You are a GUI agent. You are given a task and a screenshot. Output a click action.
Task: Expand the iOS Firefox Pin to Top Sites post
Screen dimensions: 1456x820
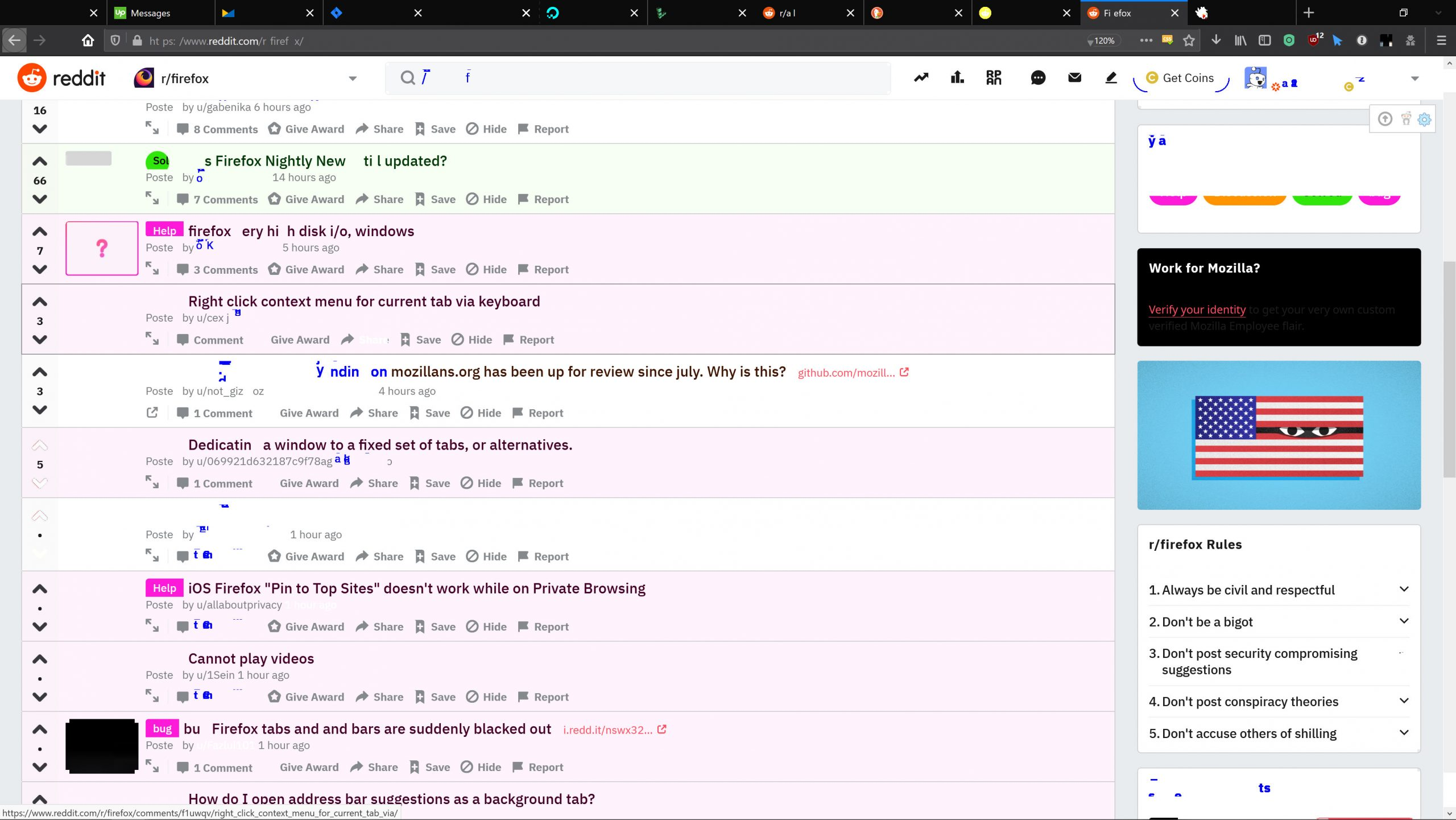point(152,625)
